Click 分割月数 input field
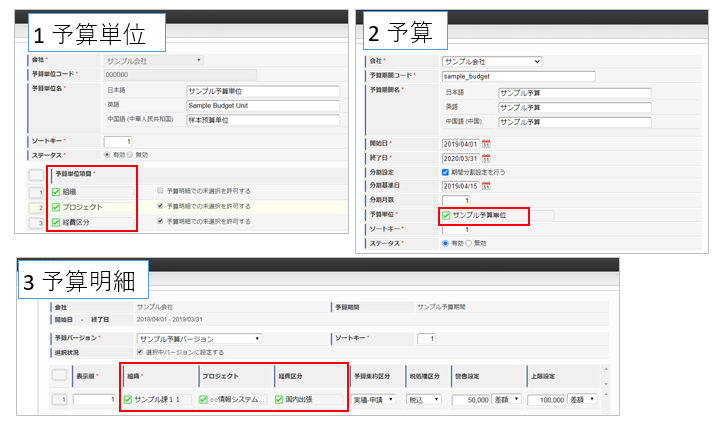 coord(456,200)
